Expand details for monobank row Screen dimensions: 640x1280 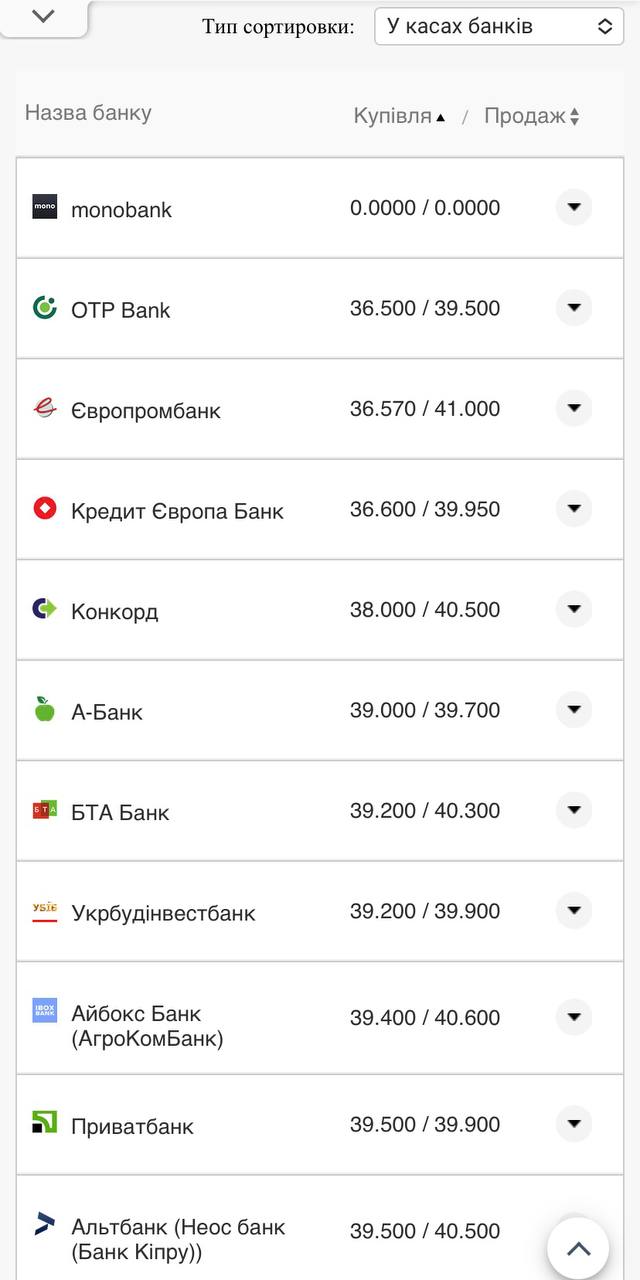[574, 208]
